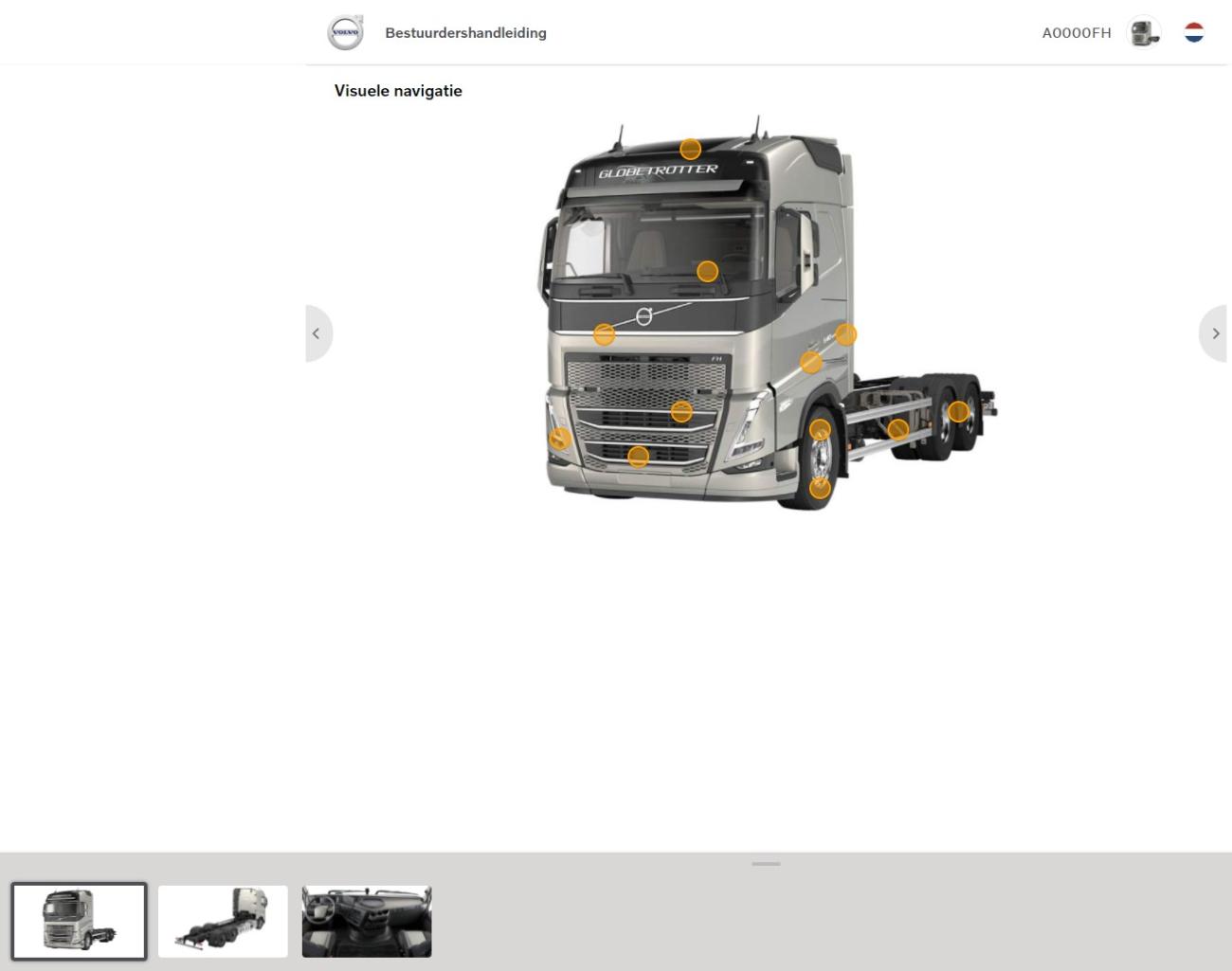Select the hotspot on the windshield wiper
1232x971 pixels.
click(707, 272)
